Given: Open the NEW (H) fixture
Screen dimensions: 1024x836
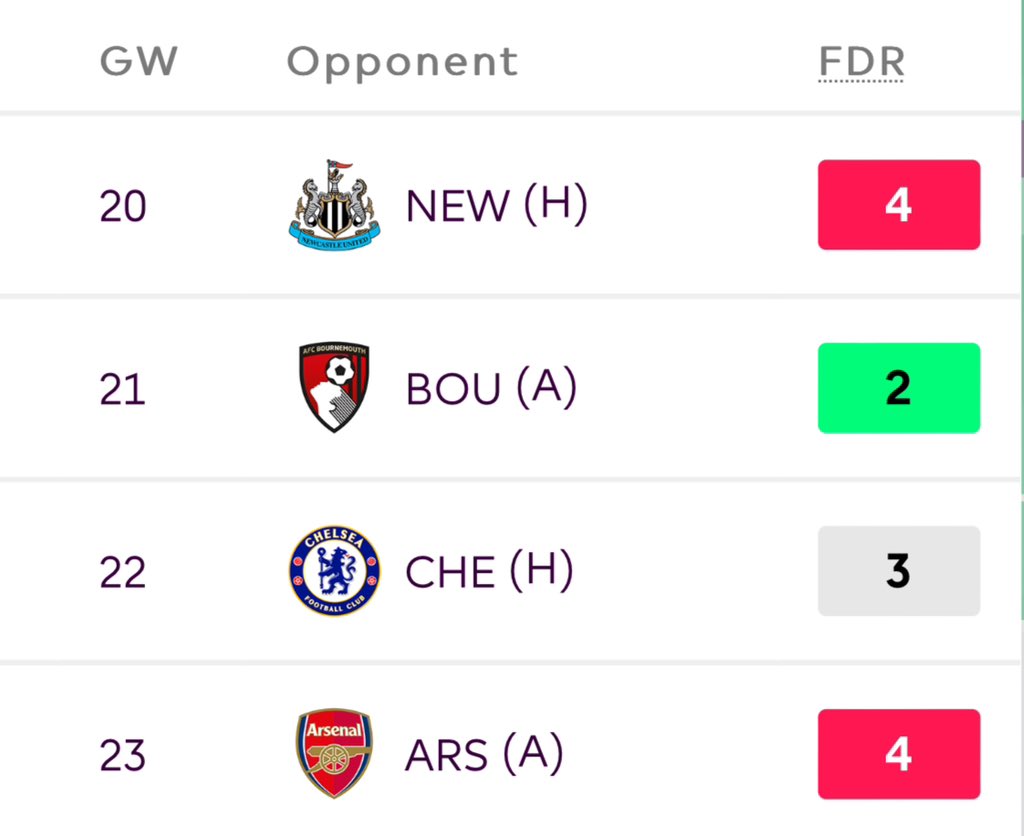Looking at the screenshot, I should 496,205.
